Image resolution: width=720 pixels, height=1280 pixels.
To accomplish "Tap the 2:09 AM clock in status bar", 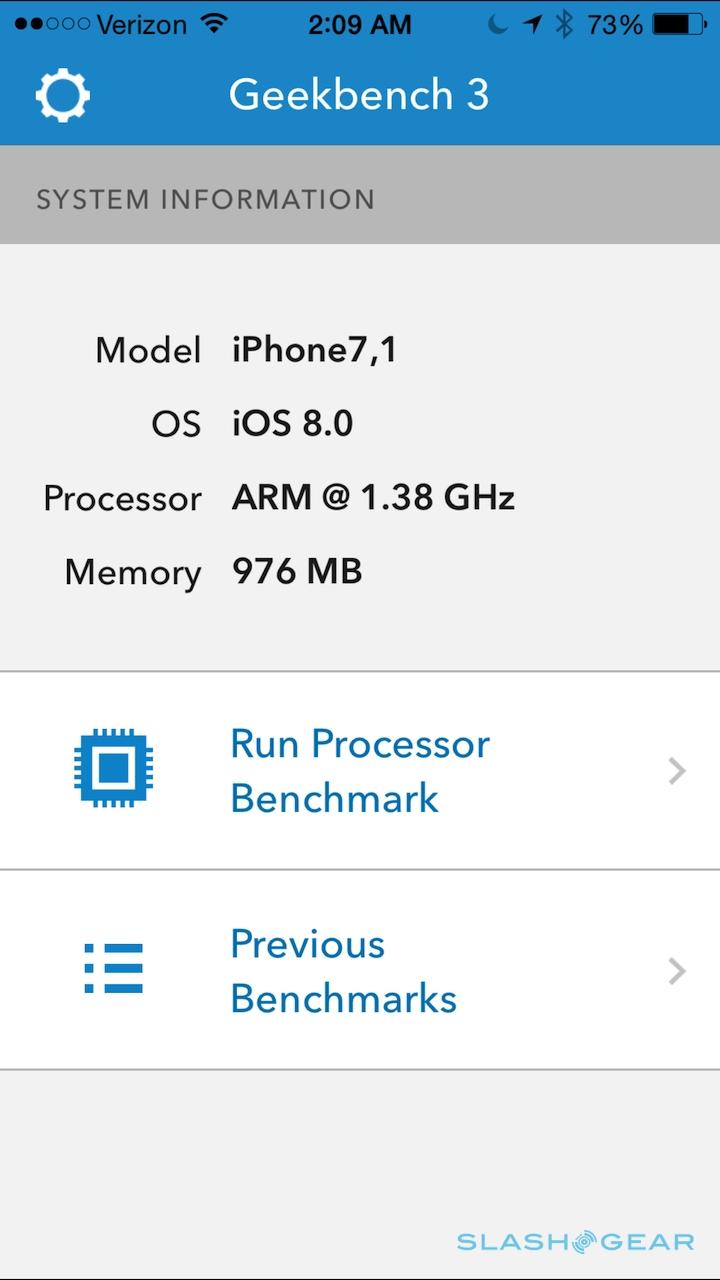I will tap(359, 25).
